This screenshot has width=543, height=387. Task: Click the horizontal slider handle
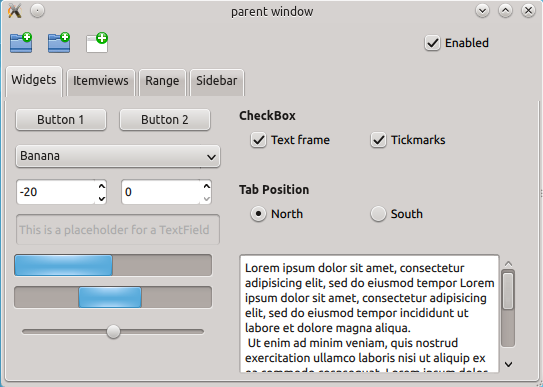(113, 332)
